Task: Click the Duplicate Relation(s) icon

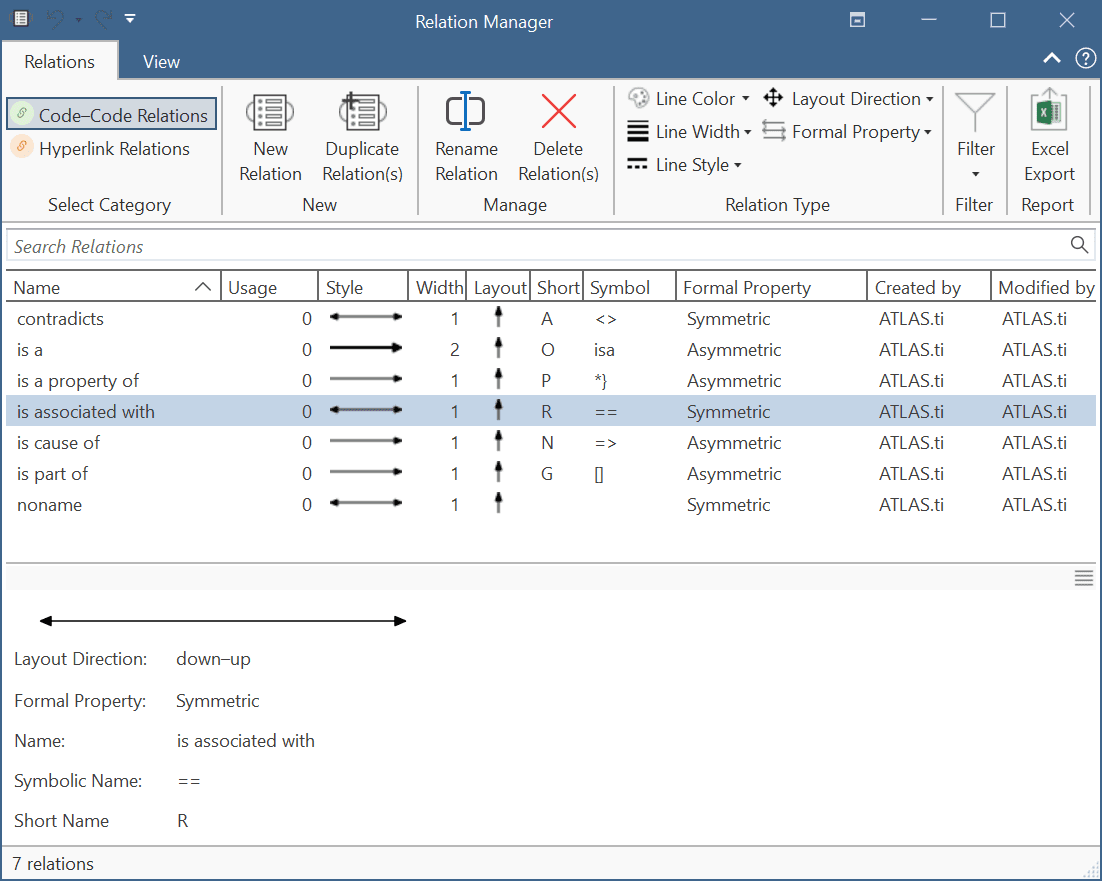Action: tap(363, 112)
